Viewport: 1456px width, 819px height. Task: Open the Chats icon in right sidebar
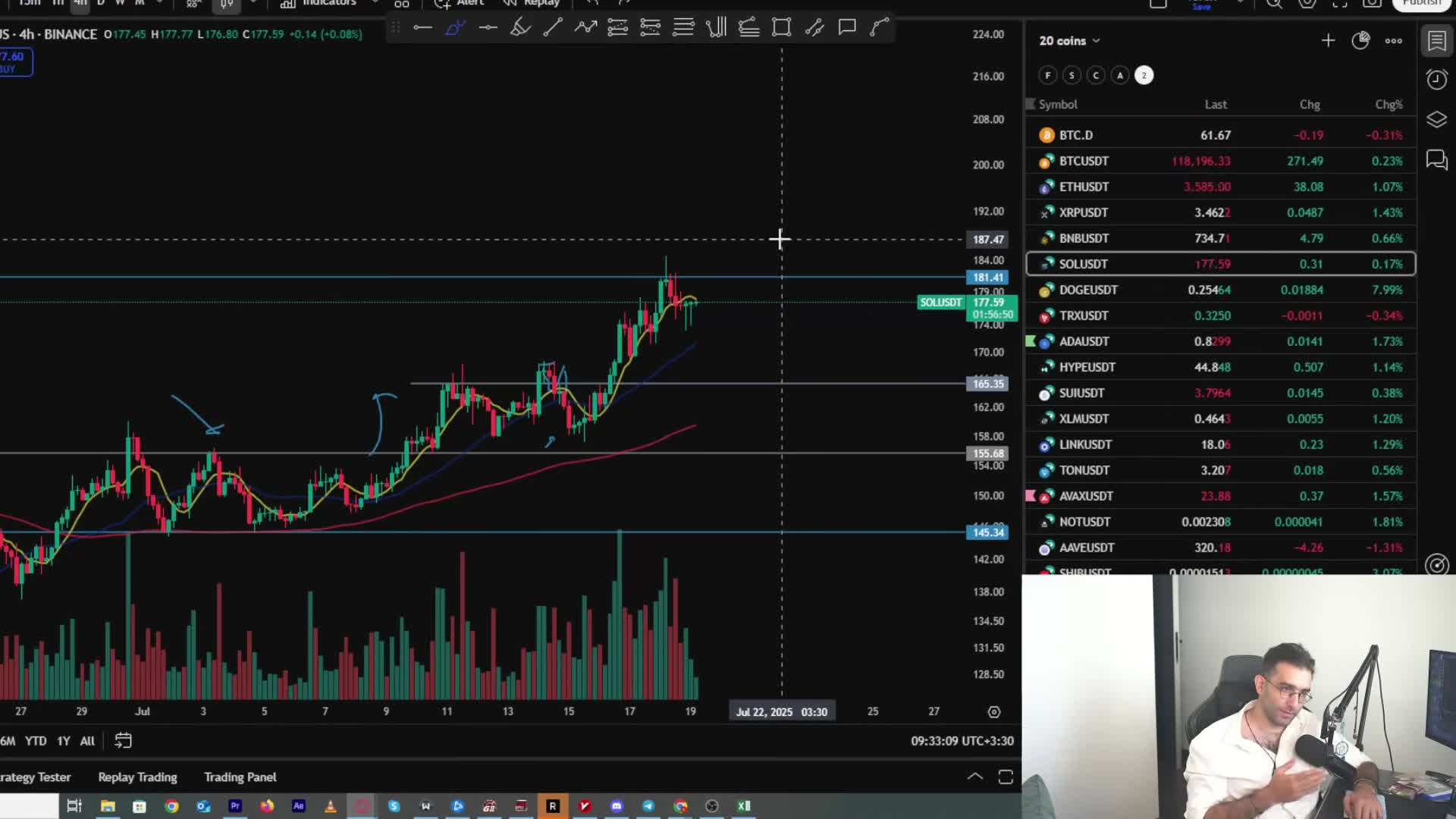click(1437, 159)
